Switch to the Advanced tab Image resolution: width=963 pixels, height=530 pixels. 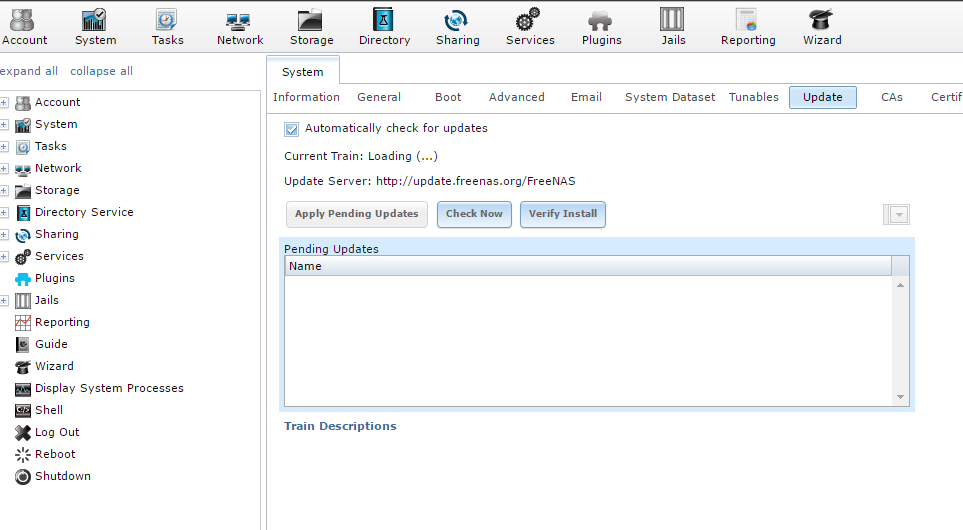point(516,97)
